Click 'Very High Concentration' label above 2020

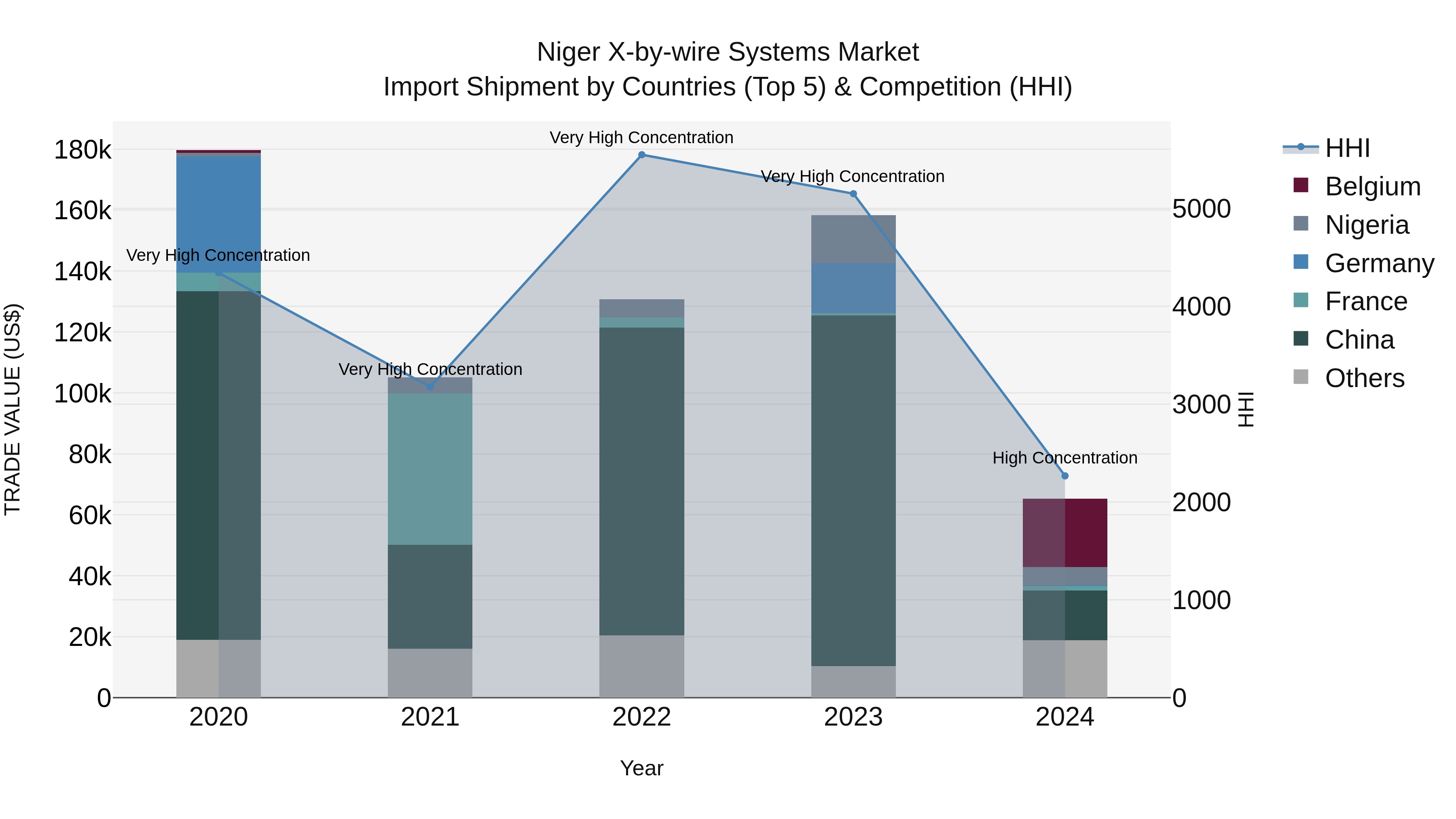[x=218, y=256]
